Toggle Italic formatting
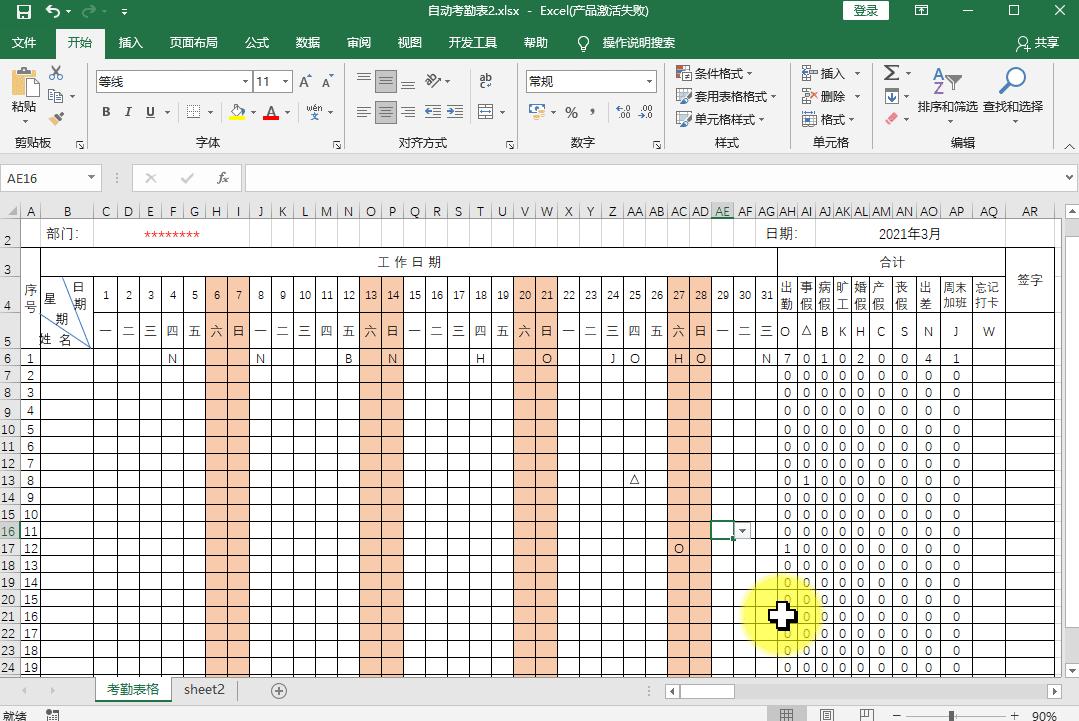The height and width of the screenshot is (721, 1079). [128, 112]
